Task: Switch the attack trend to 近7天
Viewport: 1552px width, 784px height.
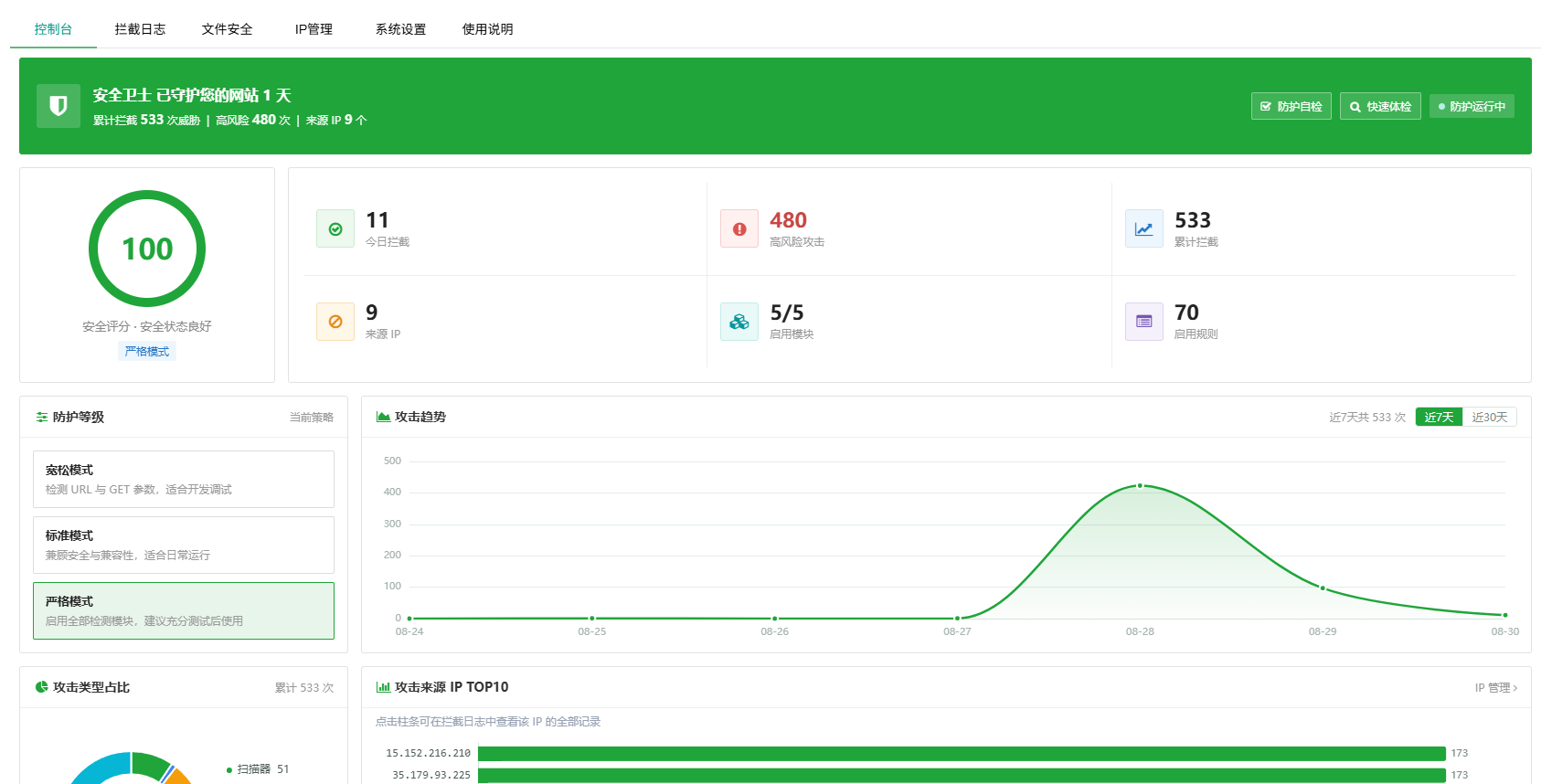Action: (x=1439, y=417)
